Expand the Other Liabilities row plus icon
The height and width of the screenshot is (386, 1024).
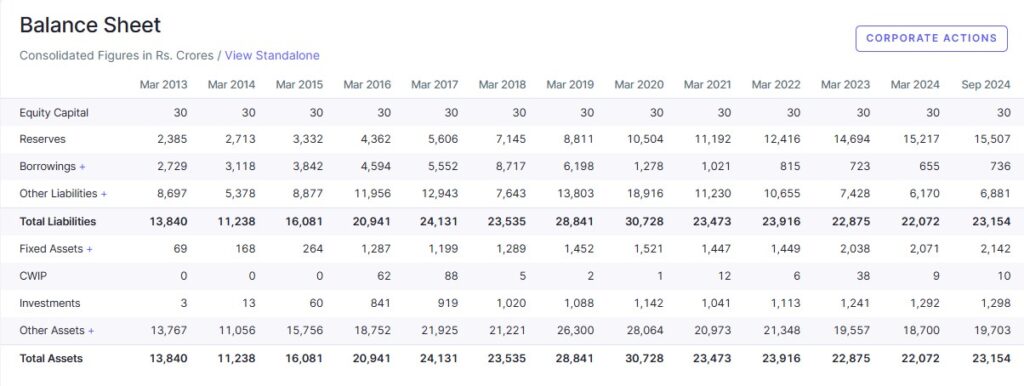point(104,194)
